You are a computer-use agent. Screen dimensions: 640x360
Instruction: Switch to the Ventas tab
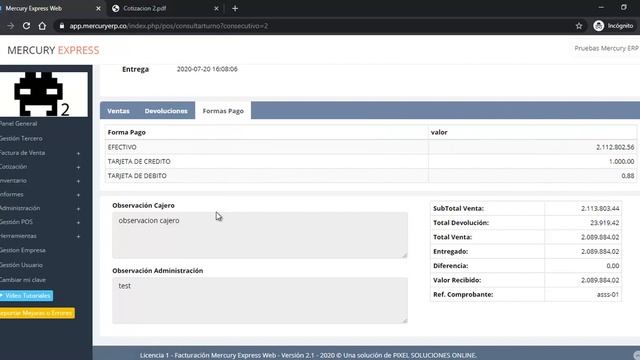pyautogui.click(x=118, y=111)
